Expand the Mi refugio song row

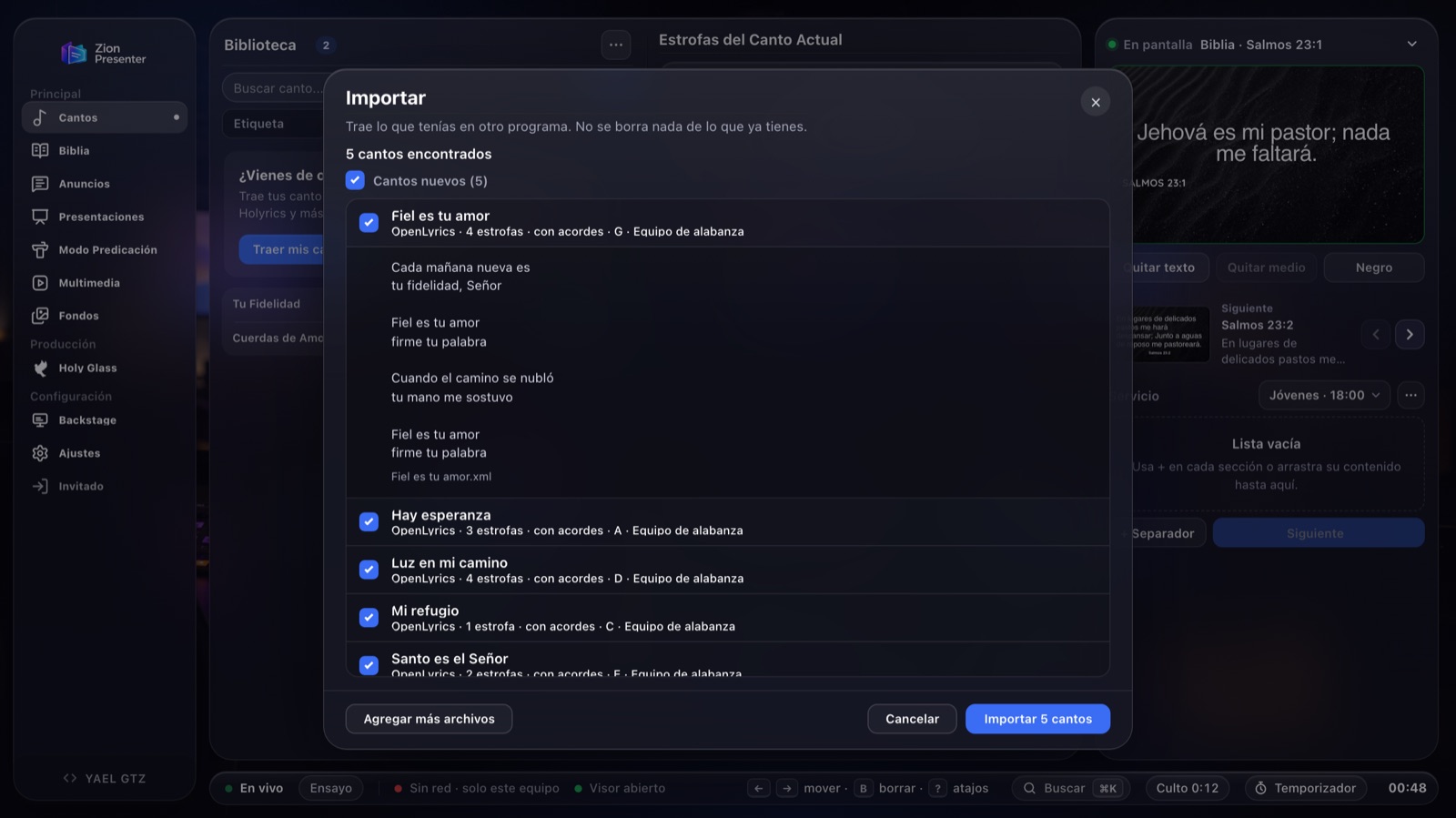(x=728, y=618)
